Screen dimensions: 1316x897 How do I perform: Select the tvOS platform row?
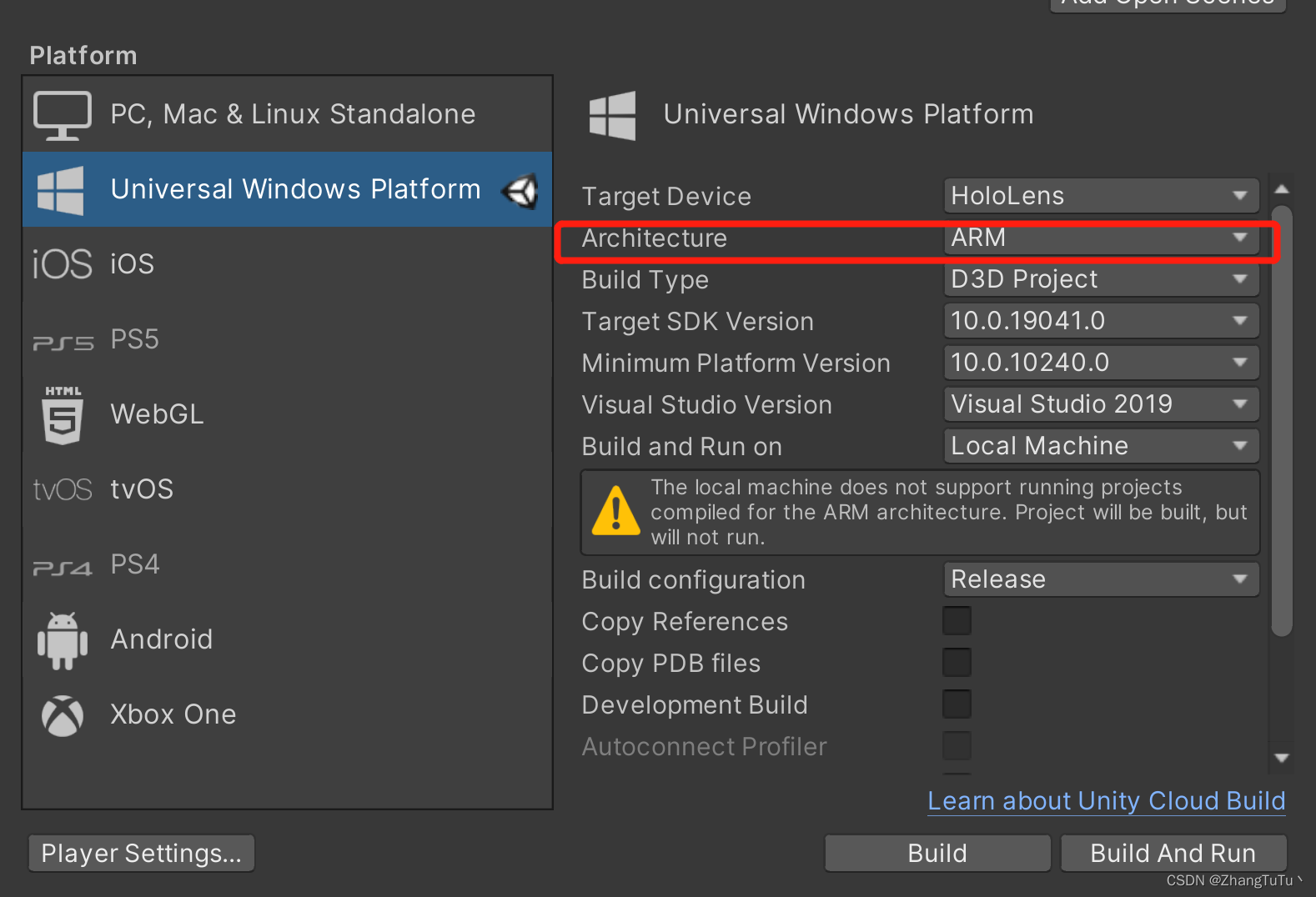tap(288, 489)
